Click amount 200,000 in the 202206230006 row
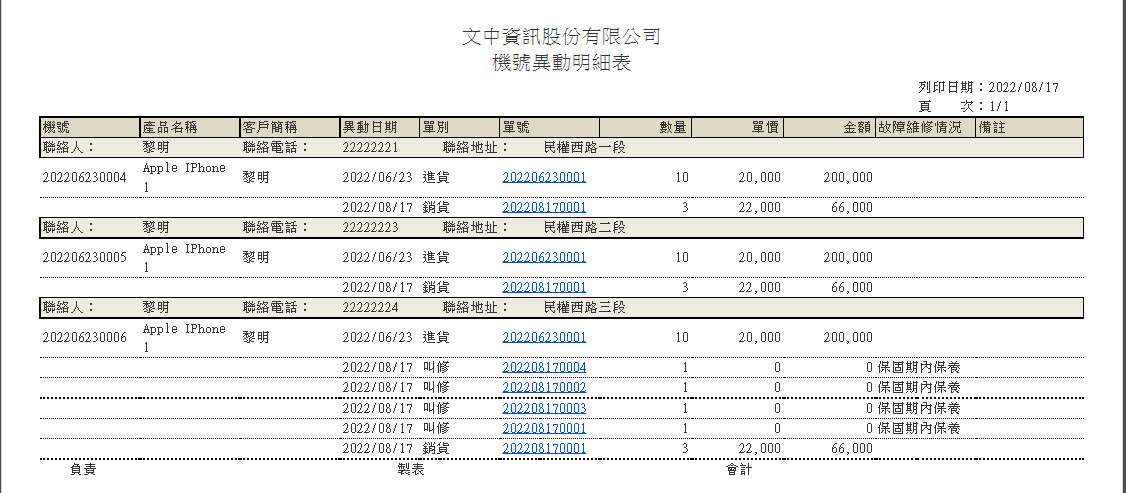Image resolution: width=1126 pixels, height=493 pixels. [848, 337]
